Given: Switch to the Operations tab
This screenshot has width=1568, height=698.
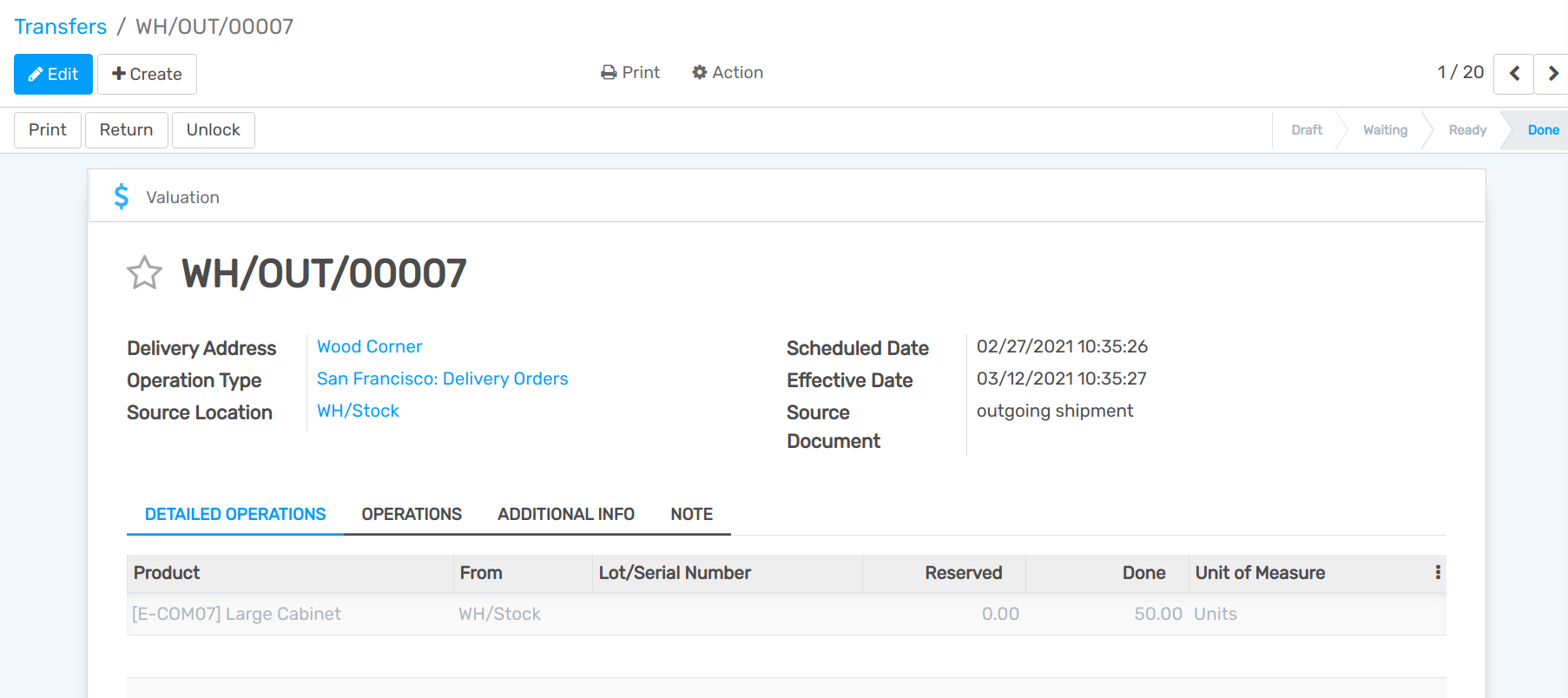Looking at the screenshot, I should point(412,514).
